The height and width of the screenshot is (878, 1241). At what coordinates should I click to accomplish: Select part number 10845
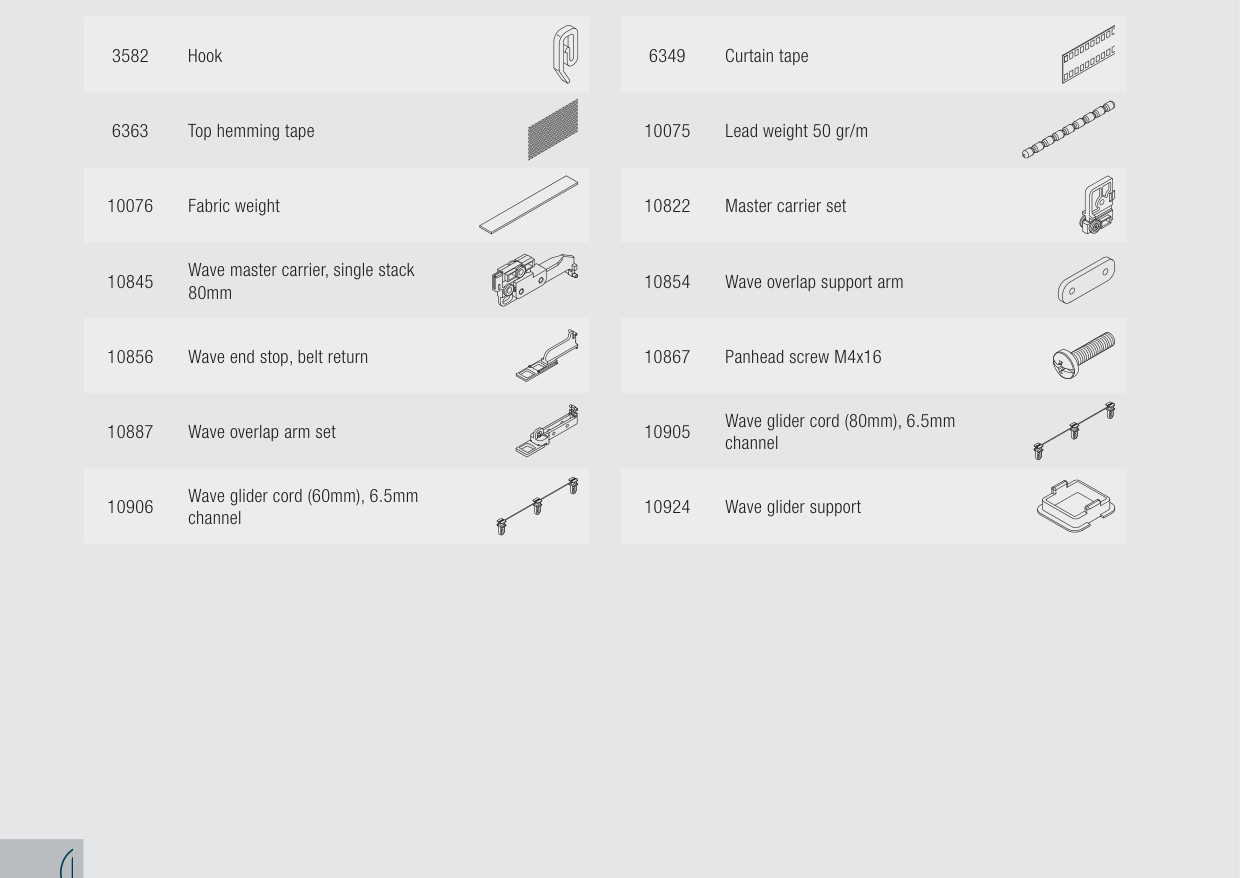pos(130,282)
